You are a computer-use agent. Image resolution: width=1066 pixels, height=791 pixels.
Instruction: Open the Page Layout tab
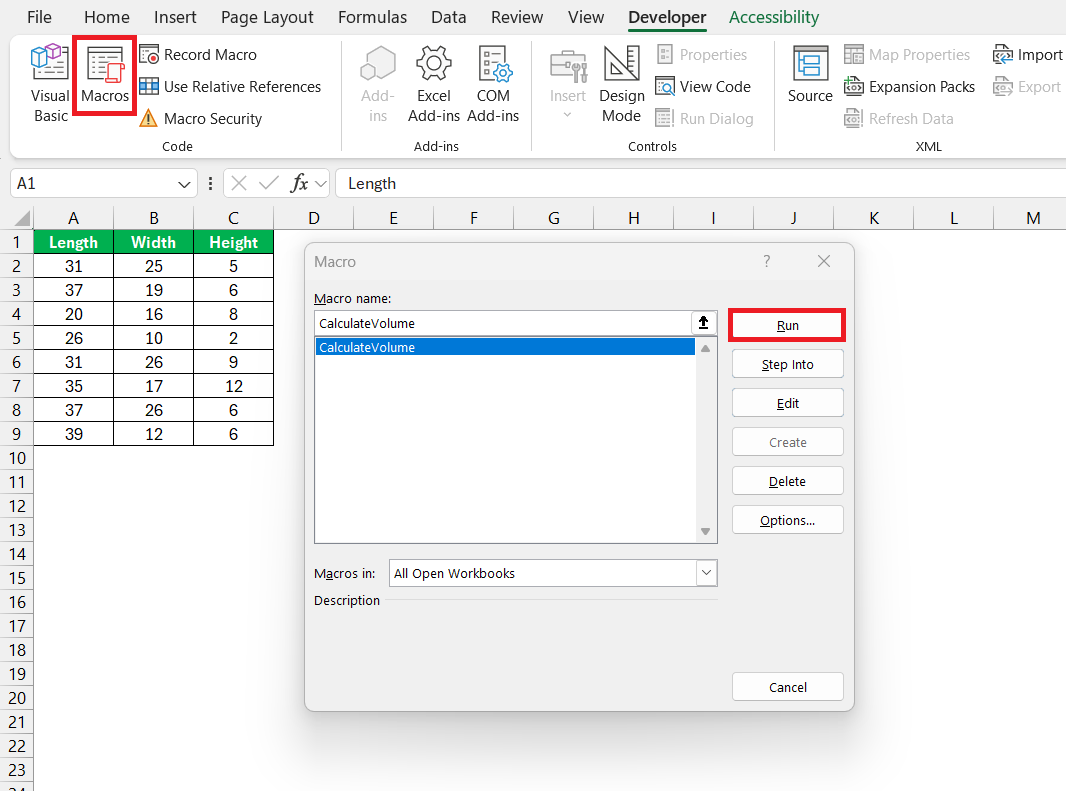coord(266,17)
